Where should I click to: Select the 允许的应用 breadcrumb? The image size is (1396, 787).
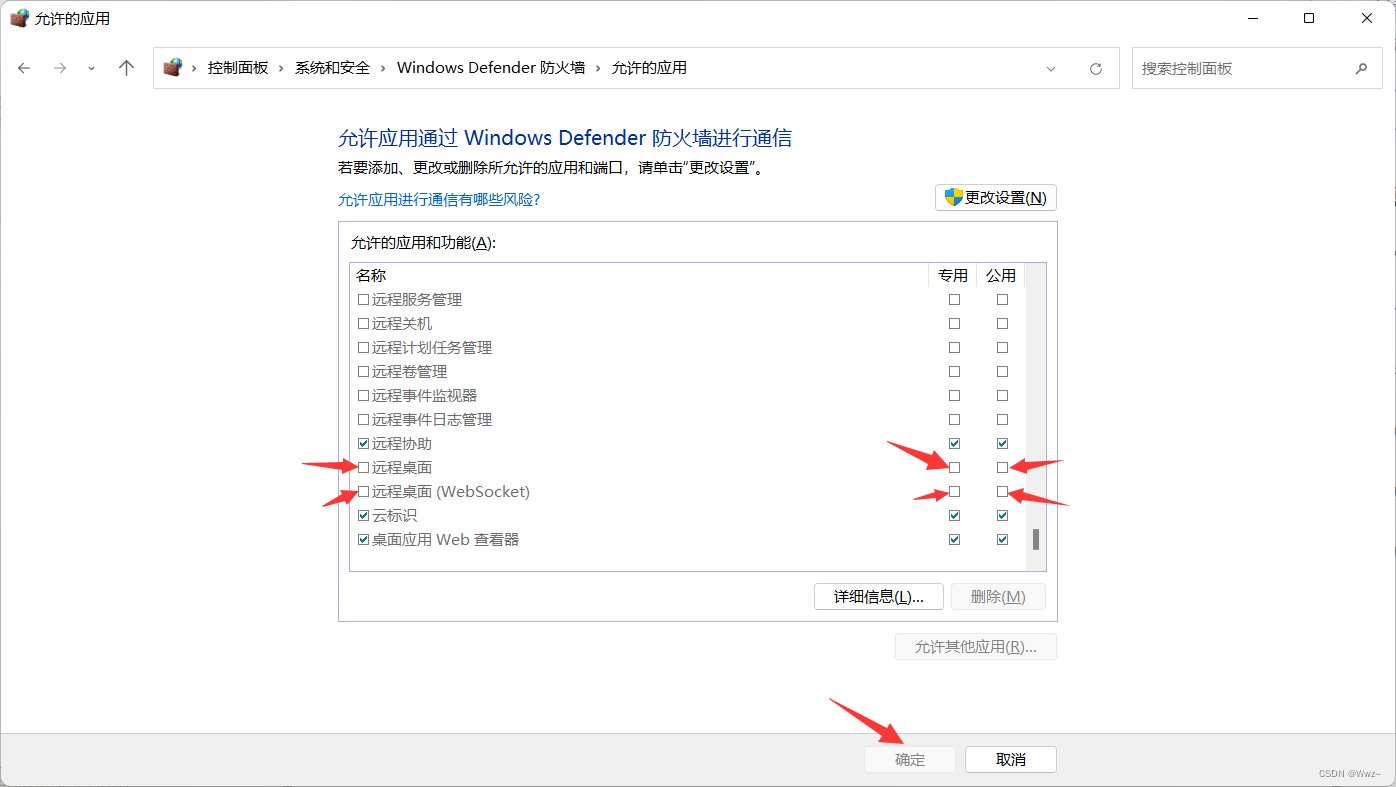(649, 68)
